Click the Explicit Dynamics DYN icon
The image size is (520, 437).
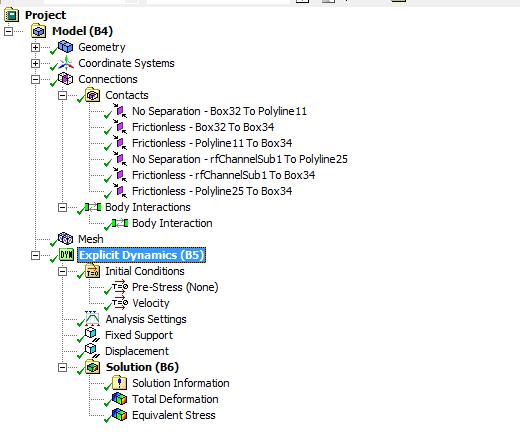click(x=67, y=255)
